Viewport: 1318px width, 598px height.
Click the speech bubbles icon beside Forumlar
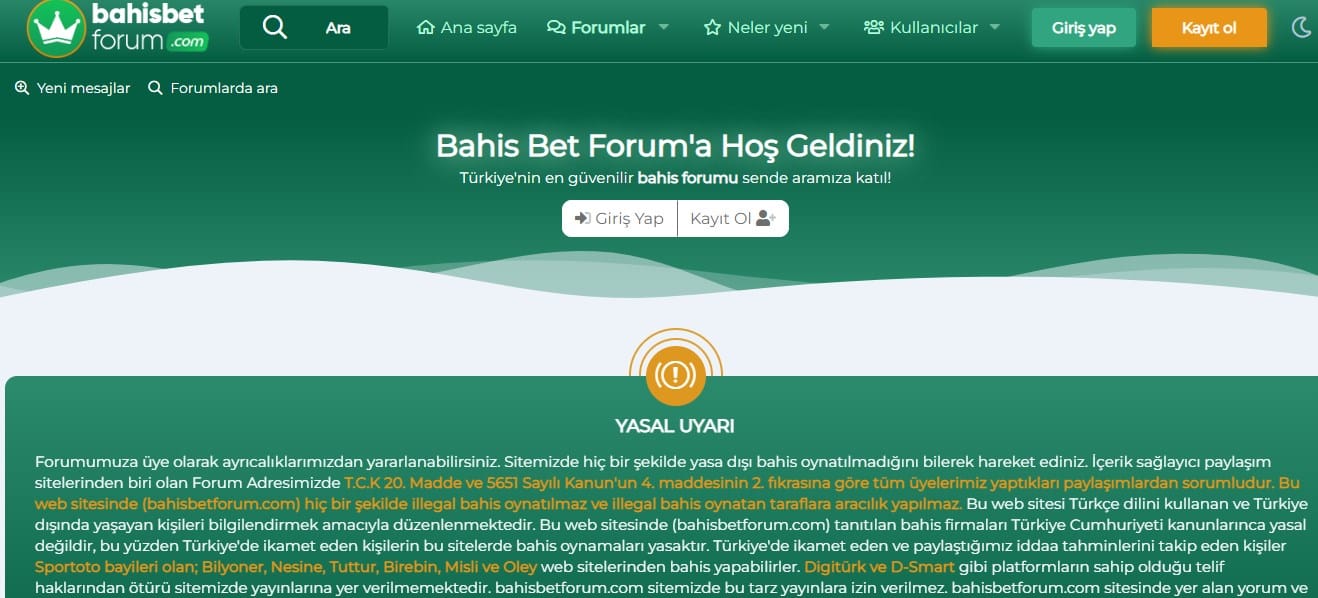556,27
